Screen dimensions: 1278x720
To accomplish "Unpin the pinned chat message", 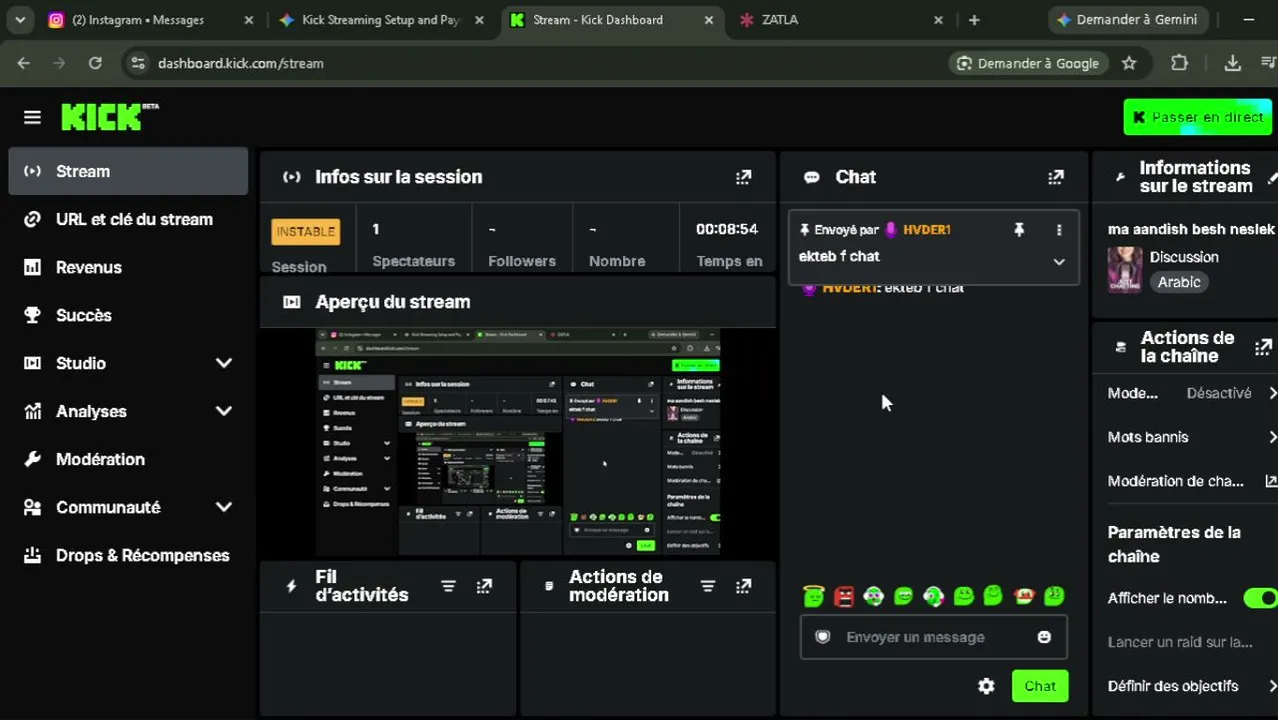I will pyautogui.click(x=1019, y=230).
